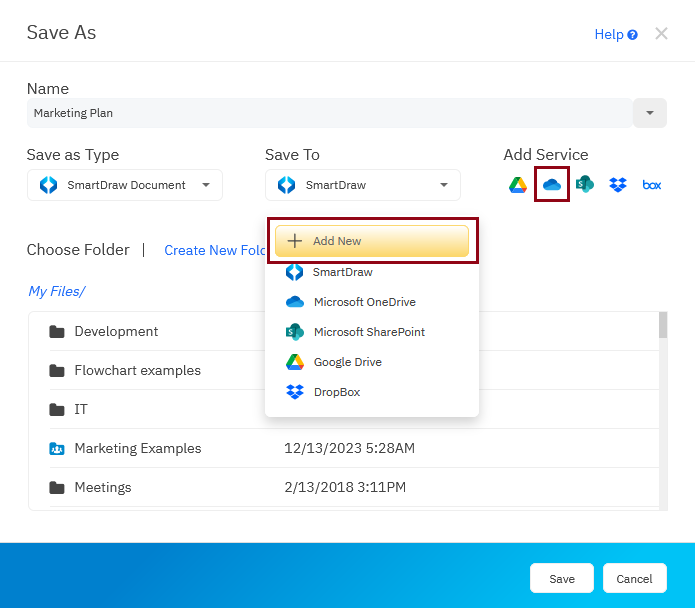The image size is (695, 608).
Task: Click the My Files/ path link
Action: tap(56, 291)
